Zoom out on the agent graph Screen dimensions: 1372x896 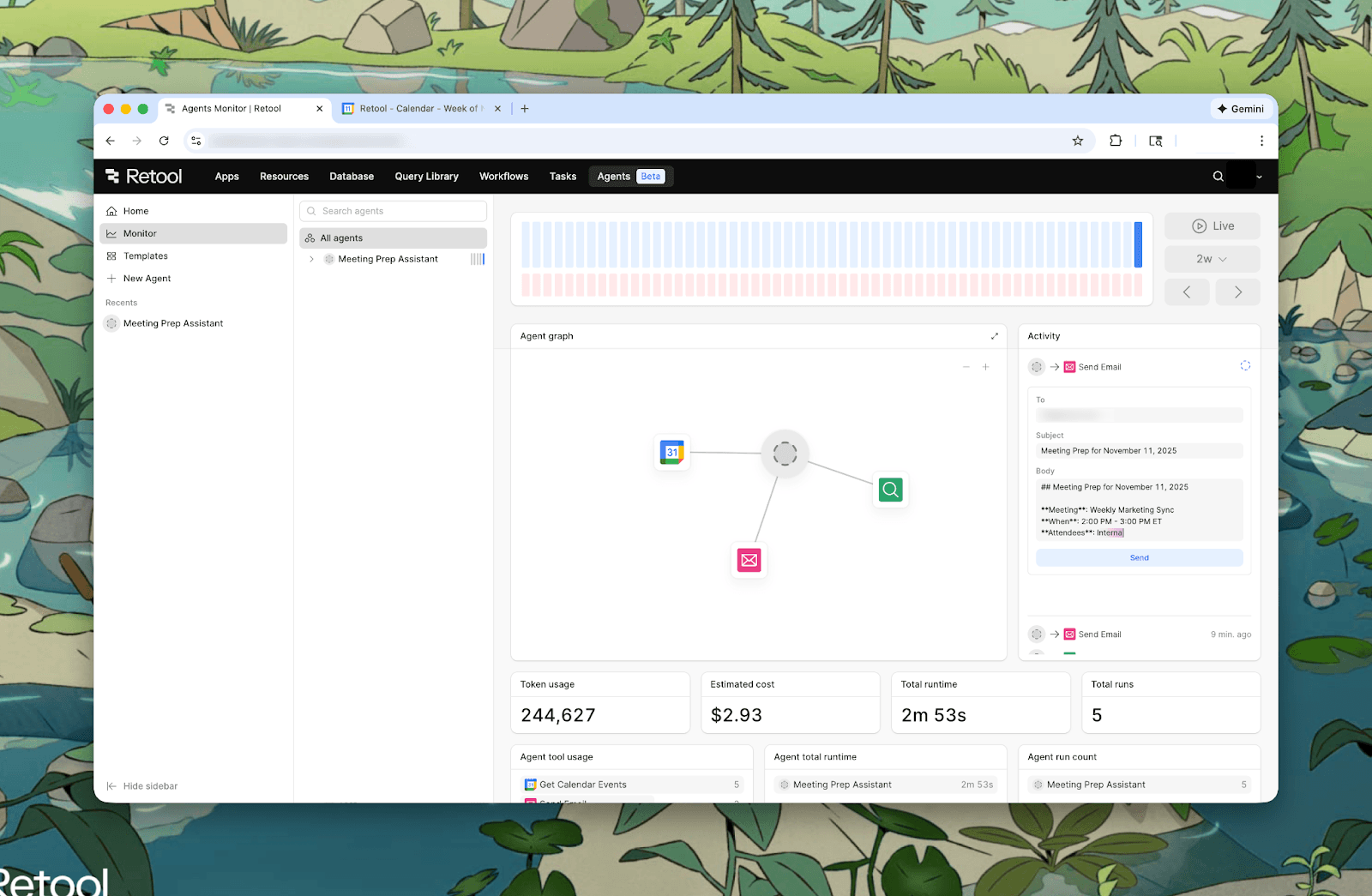(966, 367)
